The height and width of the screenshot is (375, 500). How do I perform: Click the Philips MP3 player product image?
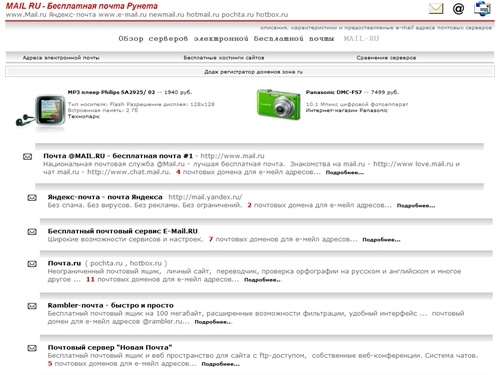click(41, 114)
